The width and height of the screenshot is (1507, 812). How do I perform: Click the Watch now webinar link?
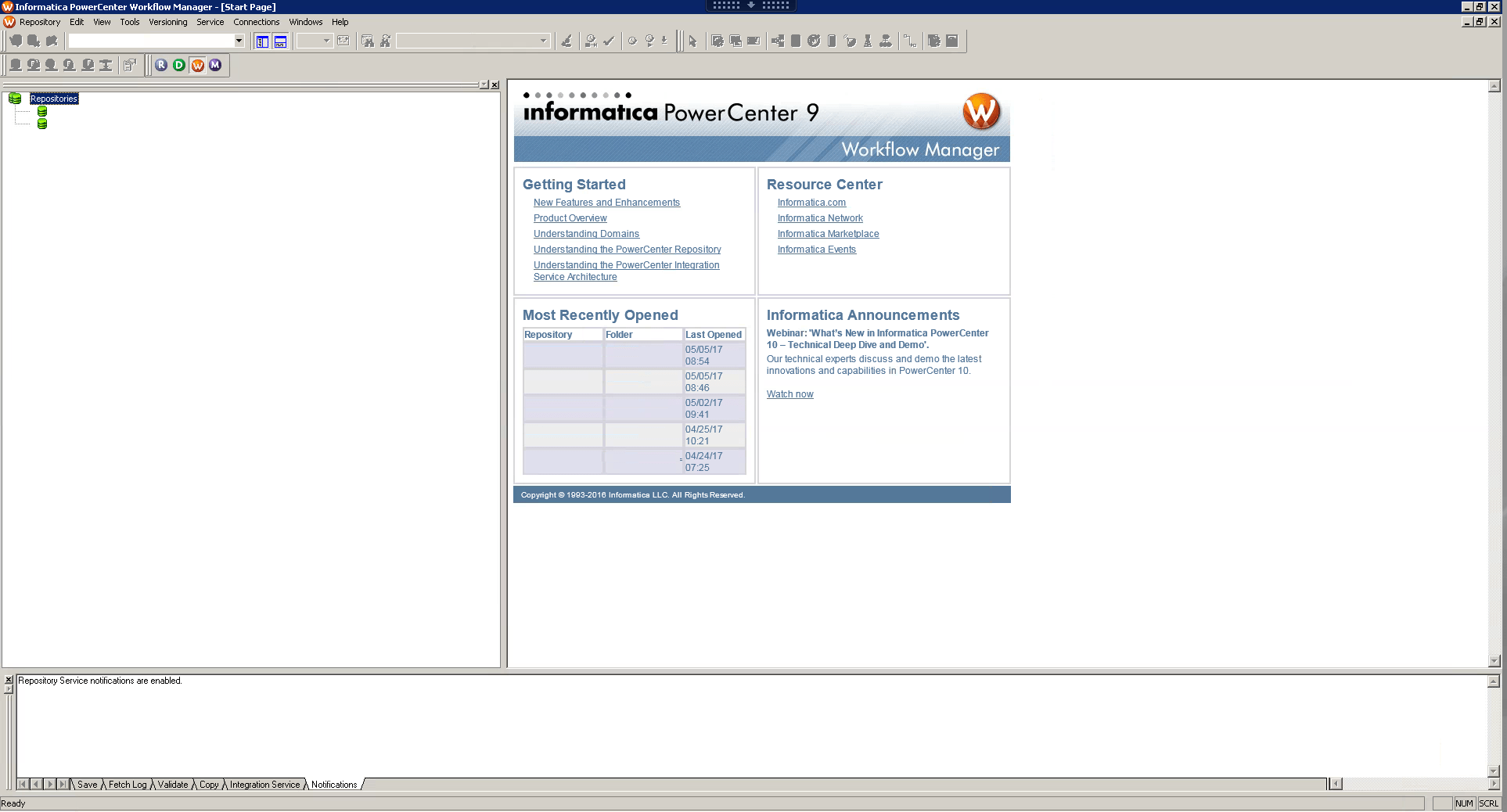point(789,393)
